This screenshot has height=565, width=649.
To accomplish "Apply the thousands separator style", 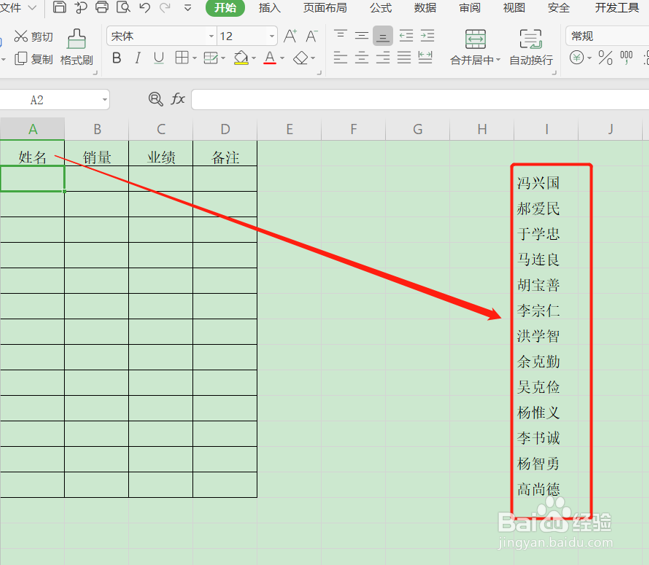I will (x=626, y=58).
